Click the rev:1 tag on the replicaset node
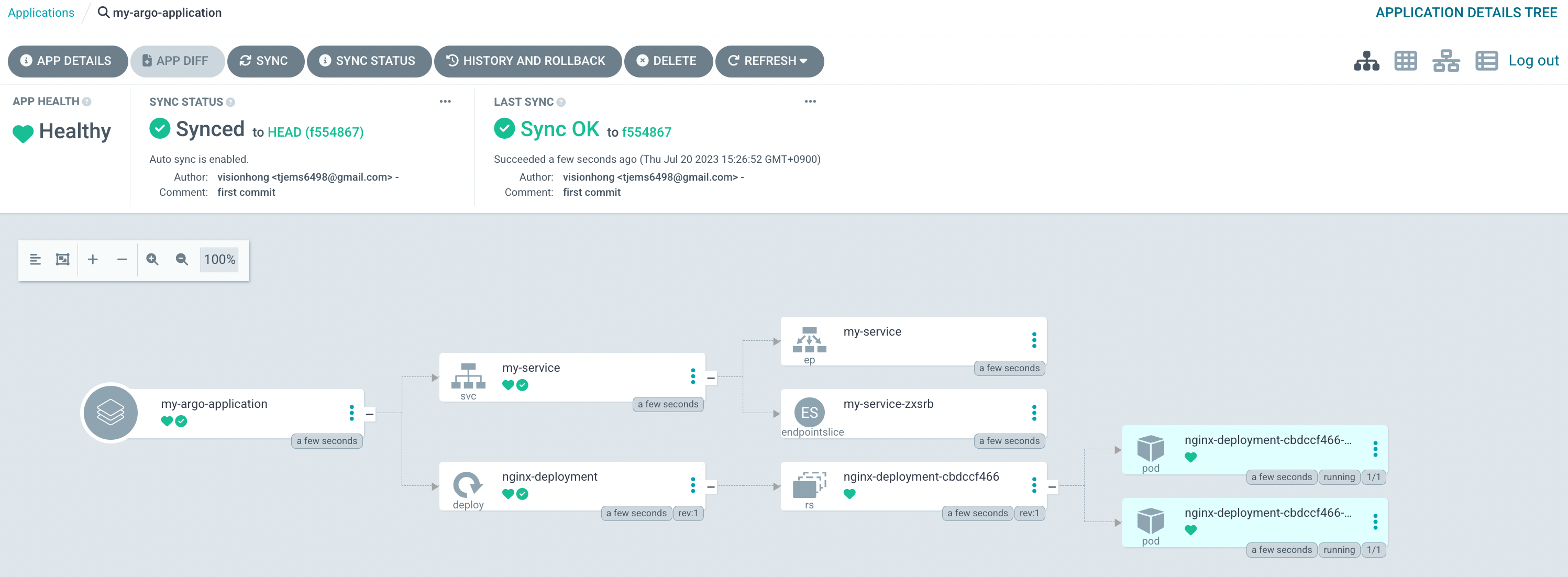This screenshot has height=577, width=1568. 1029,513
